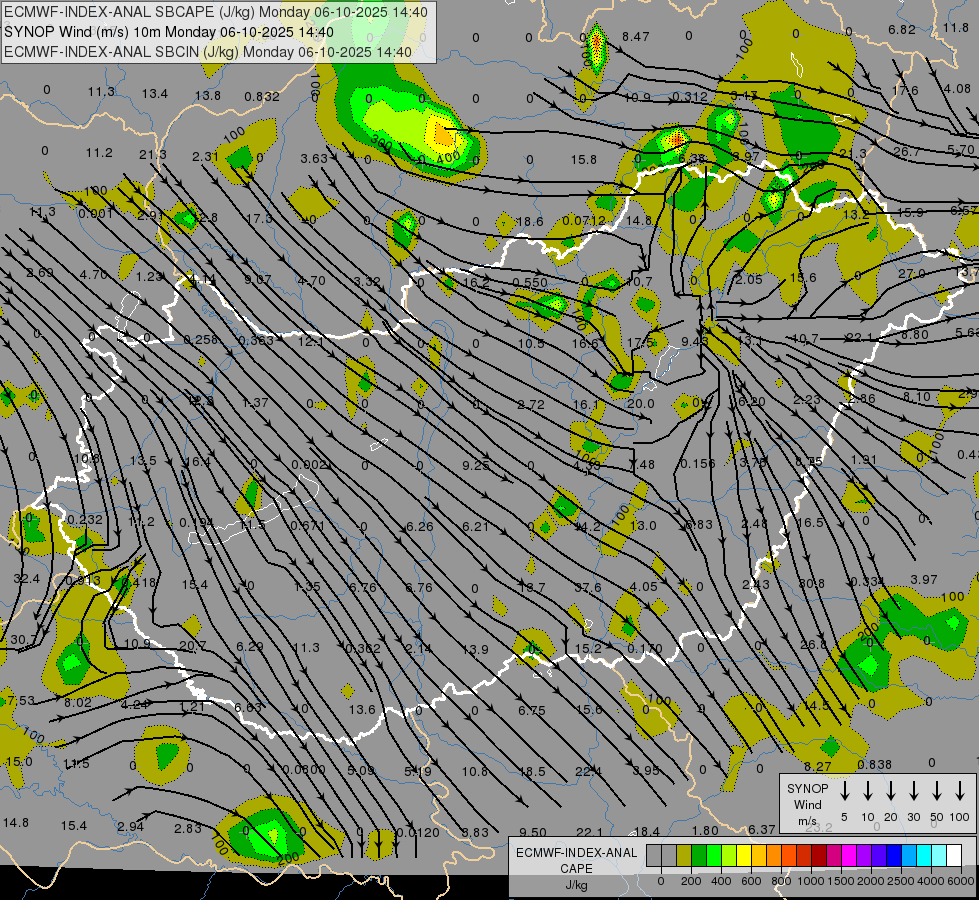Click the orange CAPE swatch at 800
Screen dimensions: 979x900
tap(774, 856)
